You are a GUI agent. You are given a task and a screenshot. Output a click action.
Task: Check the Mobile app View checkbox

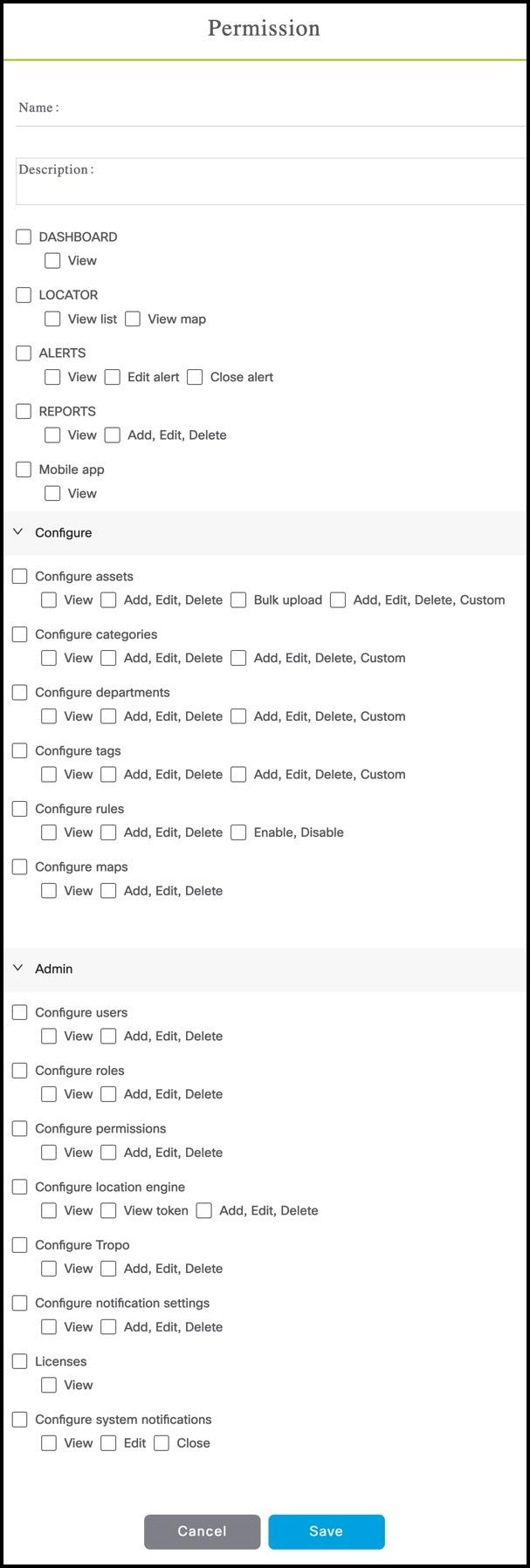[52, 493]
